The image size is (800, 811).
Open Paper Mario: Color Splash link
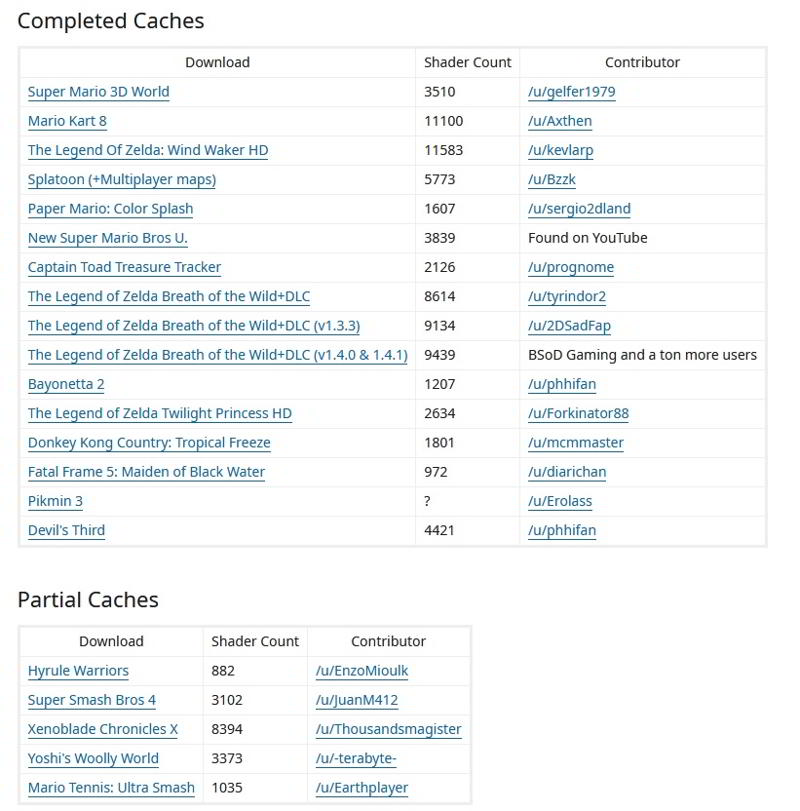coord(110,209)
